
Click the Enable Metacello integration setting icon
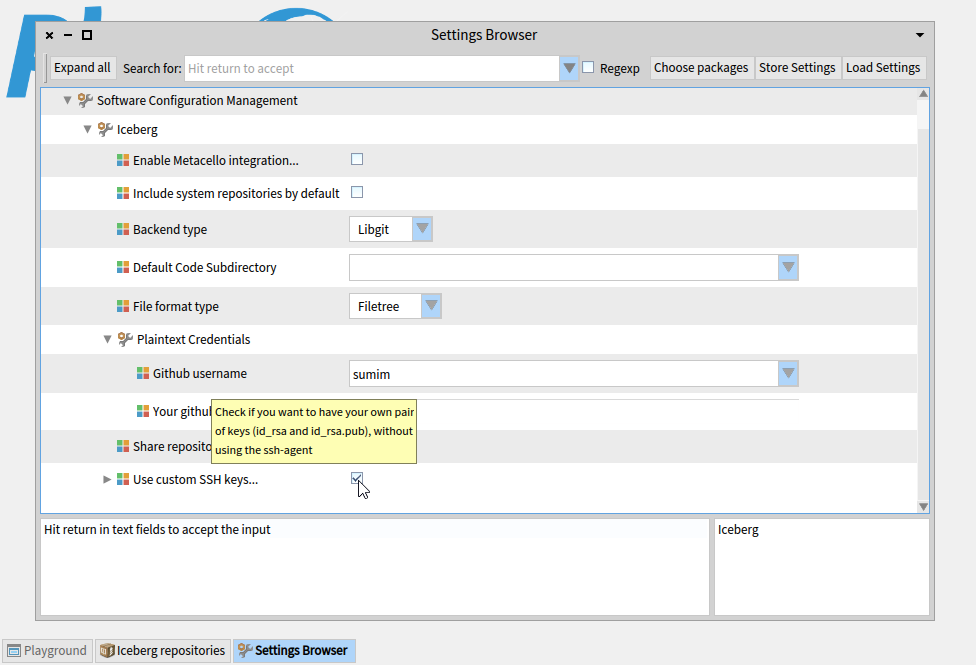(x=123, y=161)
